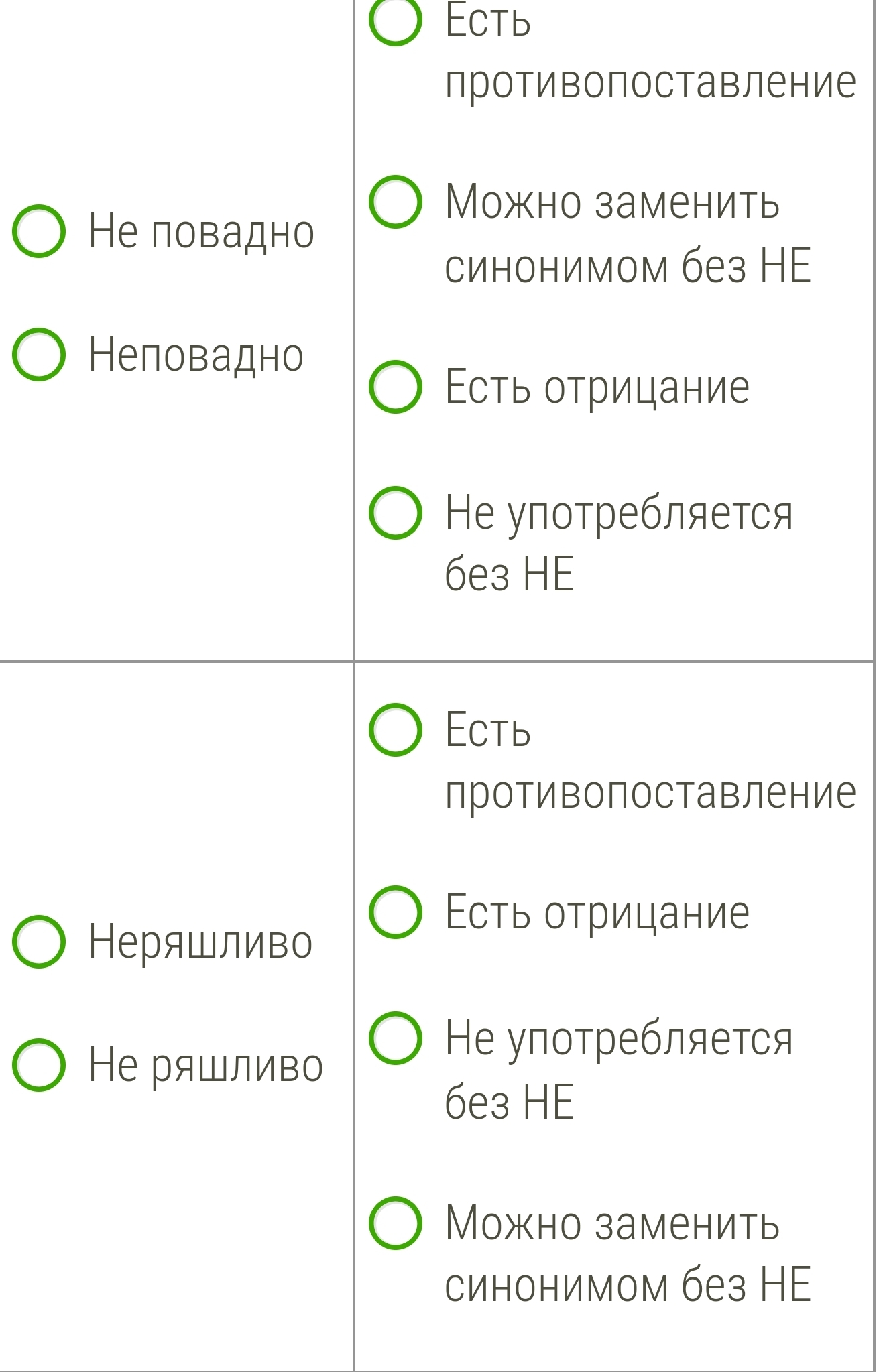Select the 'Неповадно' radio button
Image resolution: width=883 pixels, height=1372 pixels.
coord(39,355)
